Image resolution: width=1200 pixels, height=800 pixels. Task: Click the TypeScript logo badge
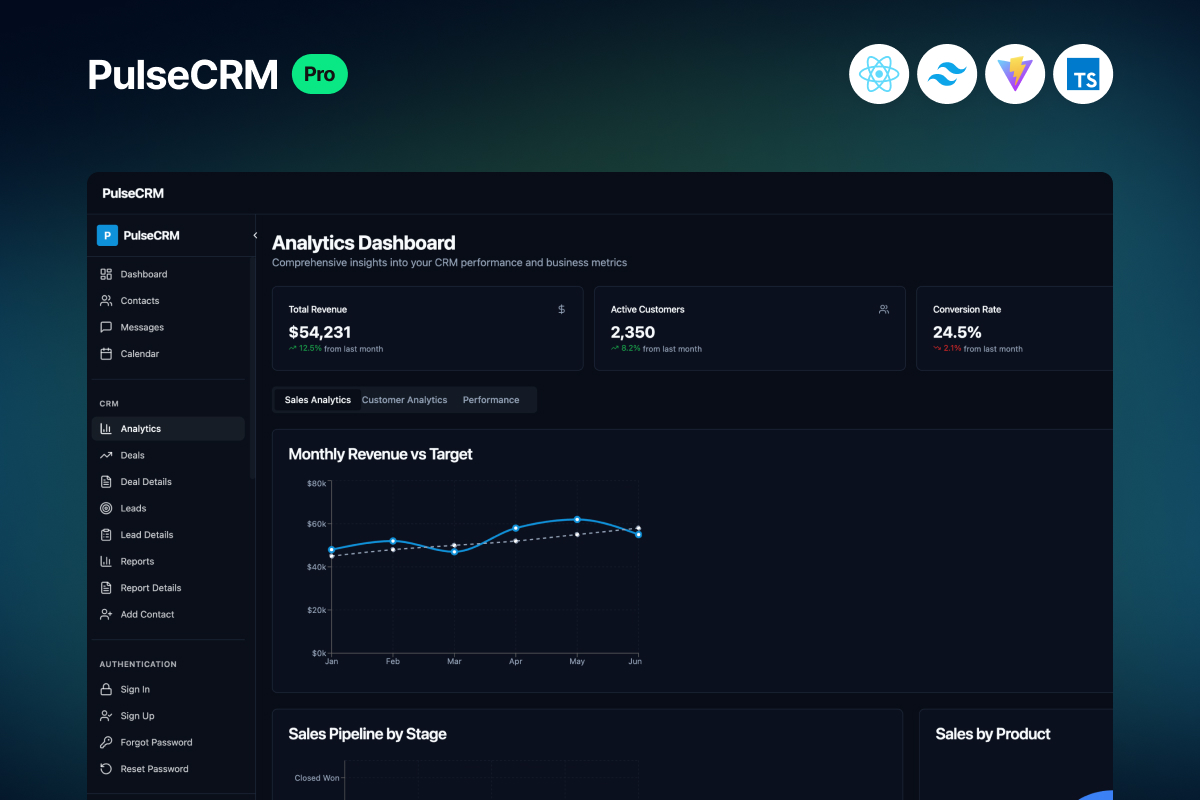[x=1083, y=74]
